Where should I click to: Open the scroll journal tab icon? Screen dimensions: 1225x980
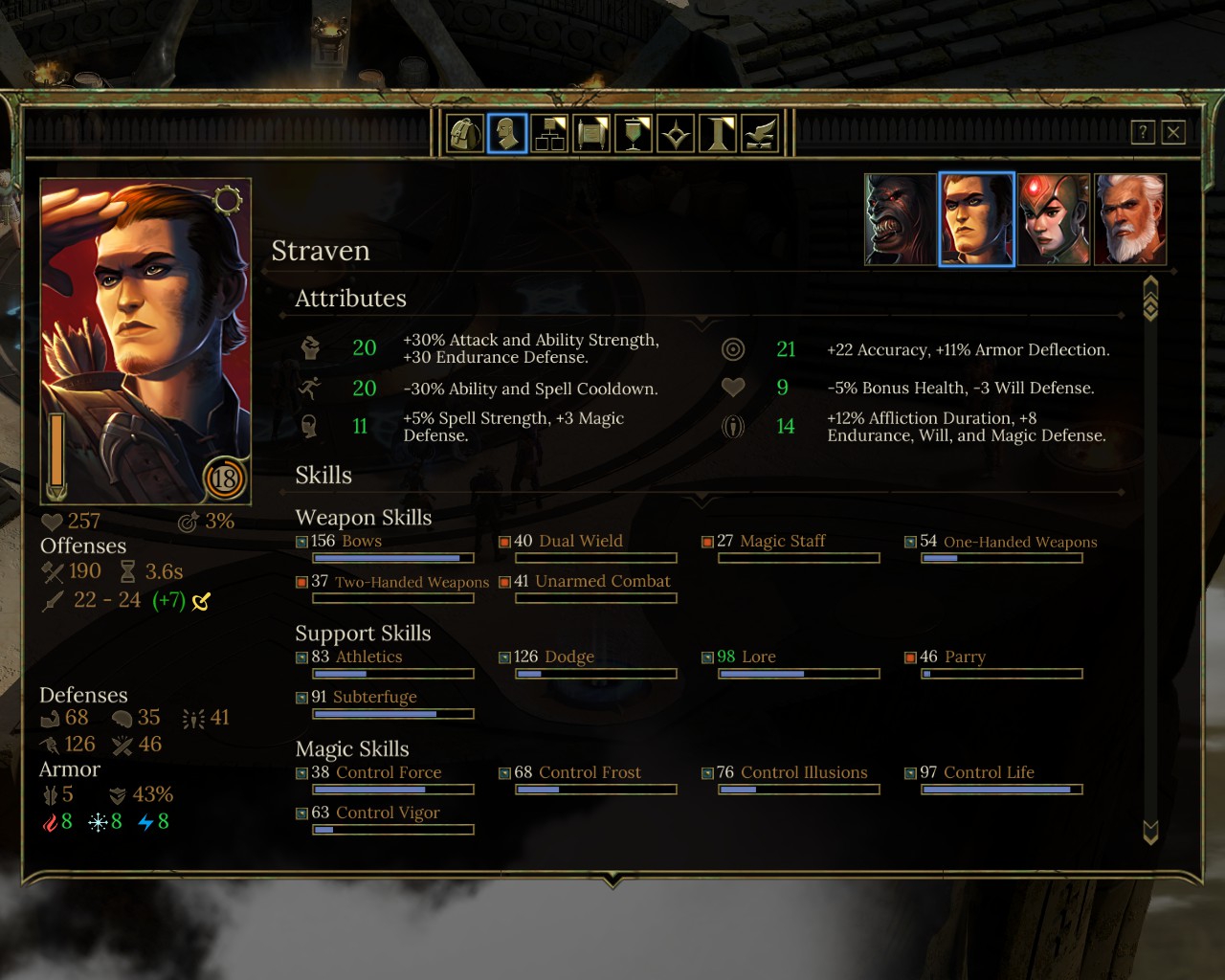pyautogui.click(x=591, y=134)
